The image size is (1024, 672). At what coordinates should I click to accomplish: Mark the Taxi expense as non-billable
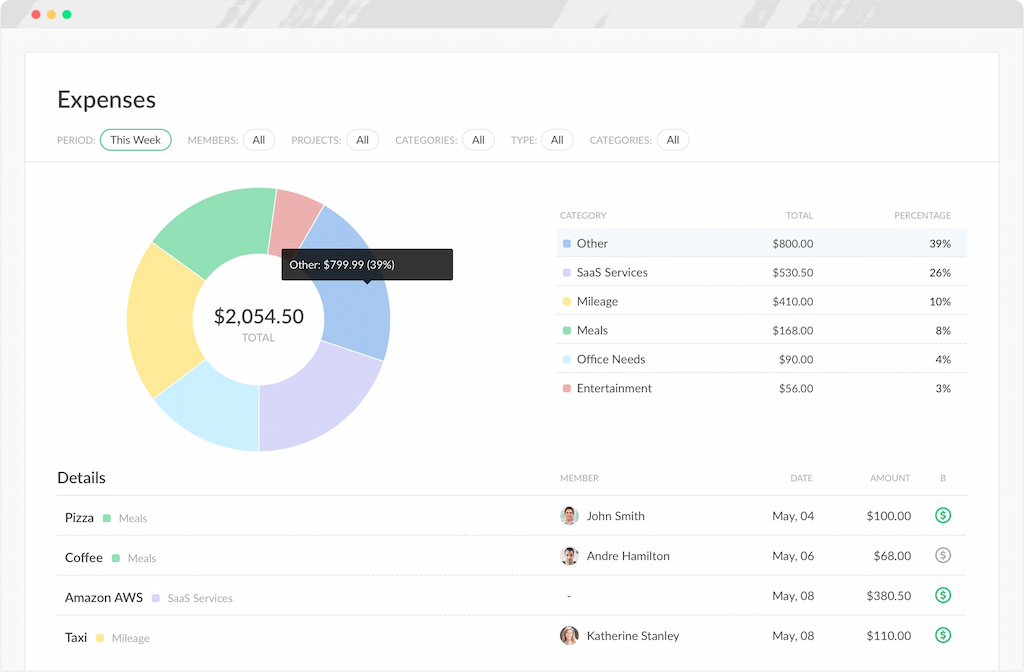tap(942, 634)
